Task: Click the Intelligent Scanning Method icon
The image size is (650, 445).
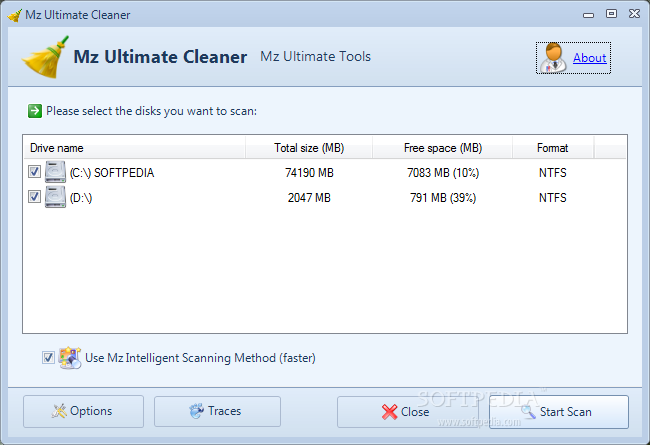Action: point(70,357)
